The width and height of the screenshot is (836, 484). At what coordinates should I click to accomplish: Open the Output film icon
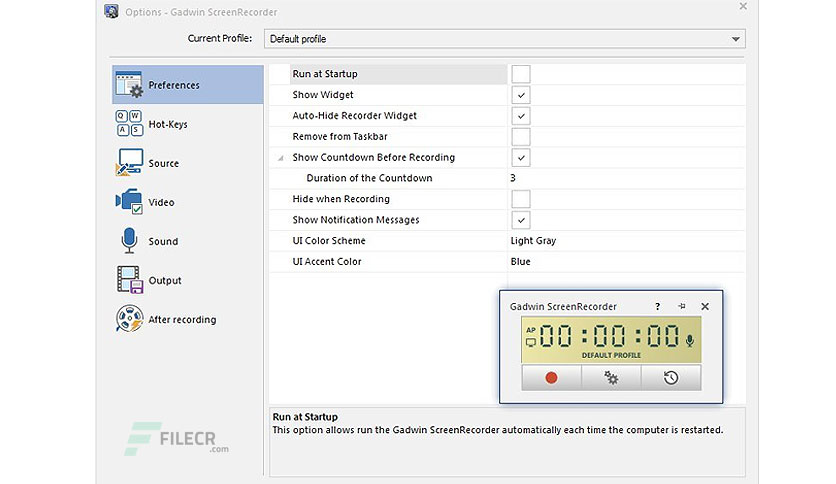pos(130,280)
